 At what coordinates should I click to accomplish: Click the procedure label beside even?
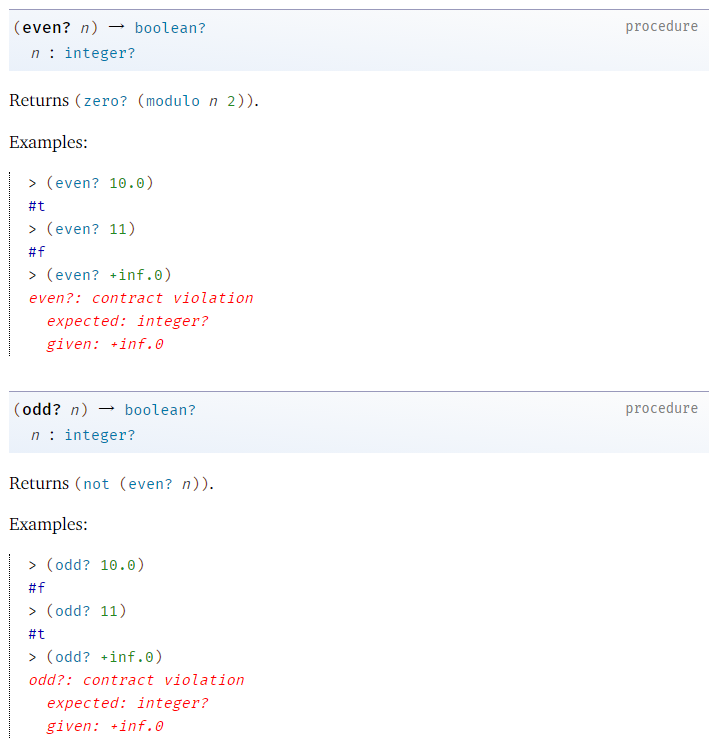tap(661, 26)
